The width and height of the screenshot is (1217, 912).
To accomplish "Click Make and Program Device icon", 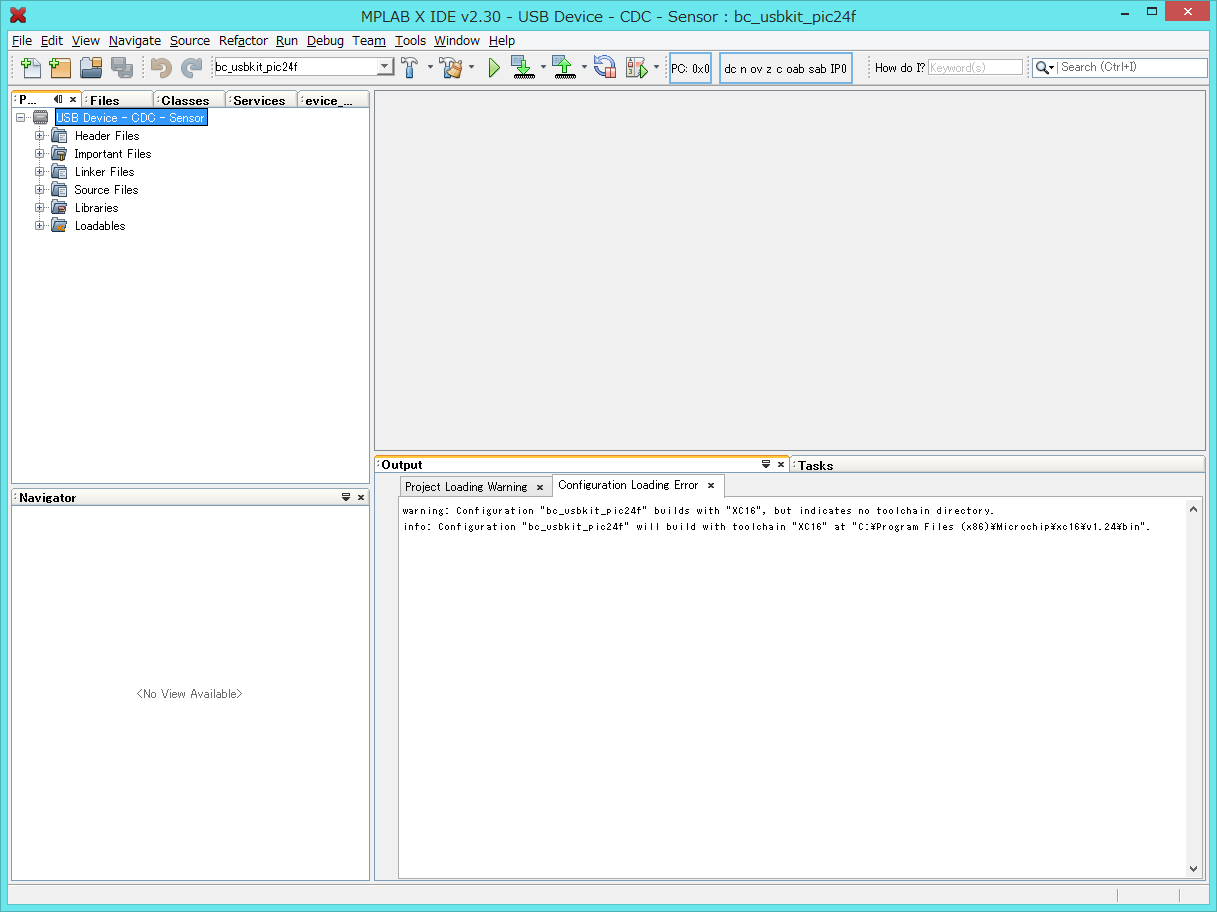I will pyautogui.click(x=522, y=68).
